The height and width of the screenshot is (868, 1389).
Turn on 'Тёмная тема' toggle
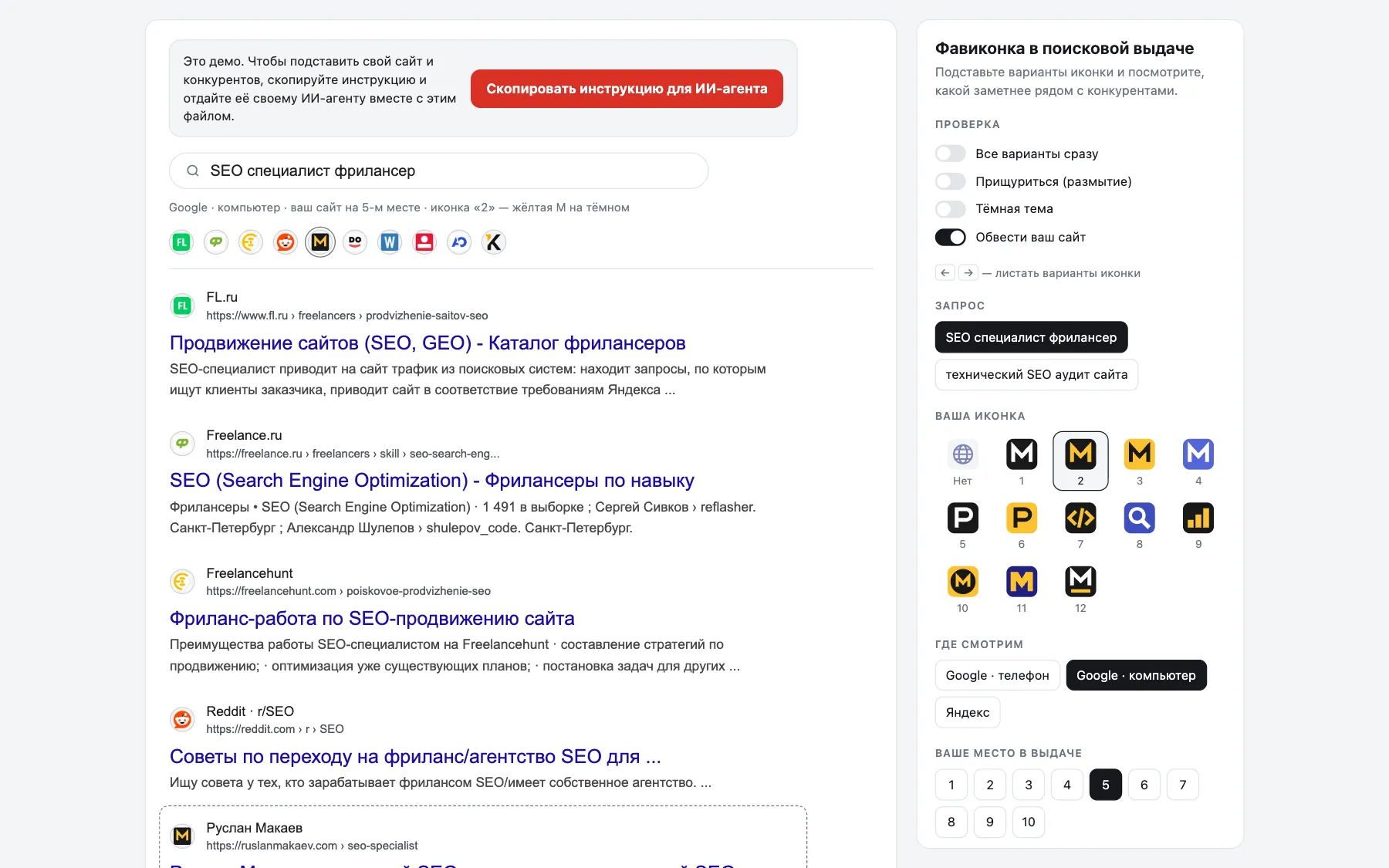tap(951, 209)
